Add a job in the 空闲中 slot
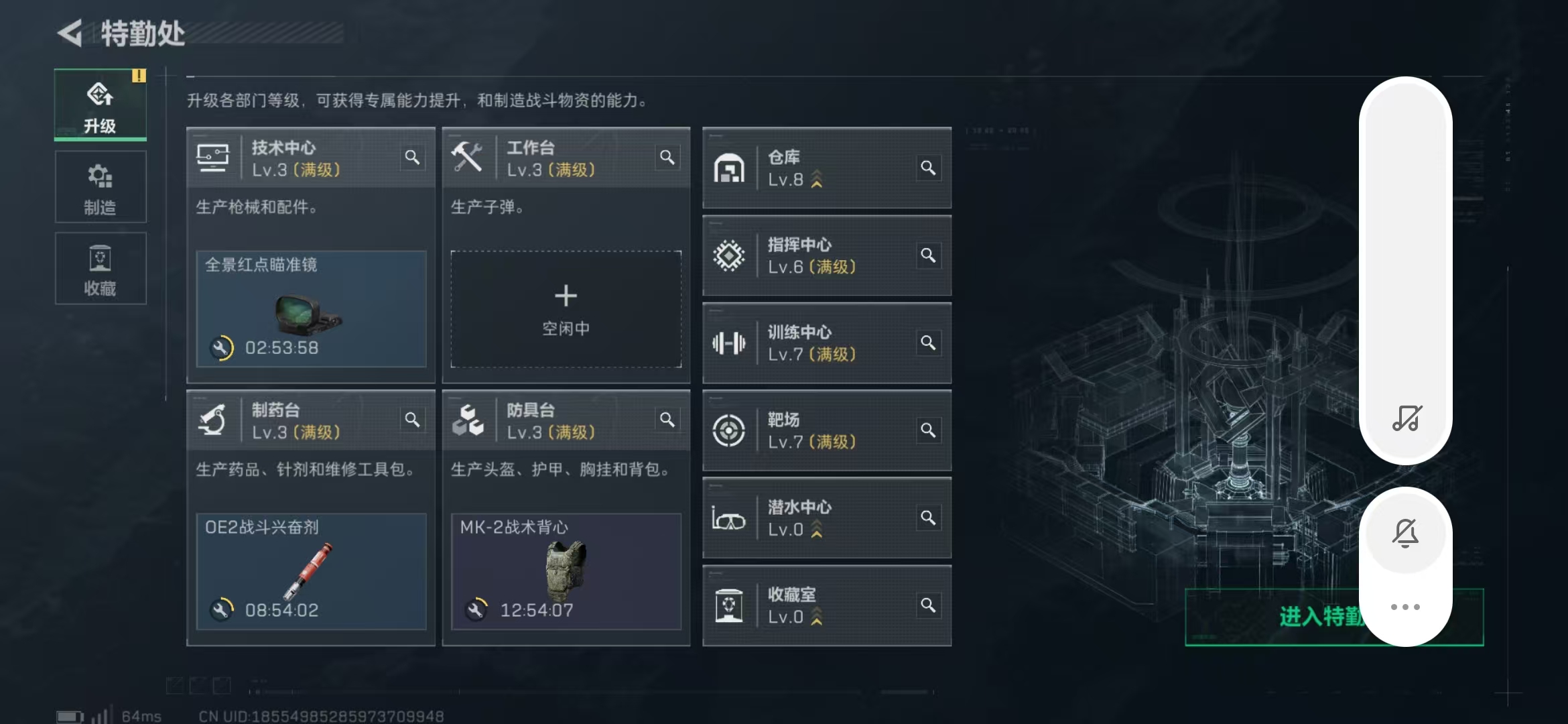The width and height of the screenshot is (1568, 724). 566,309
